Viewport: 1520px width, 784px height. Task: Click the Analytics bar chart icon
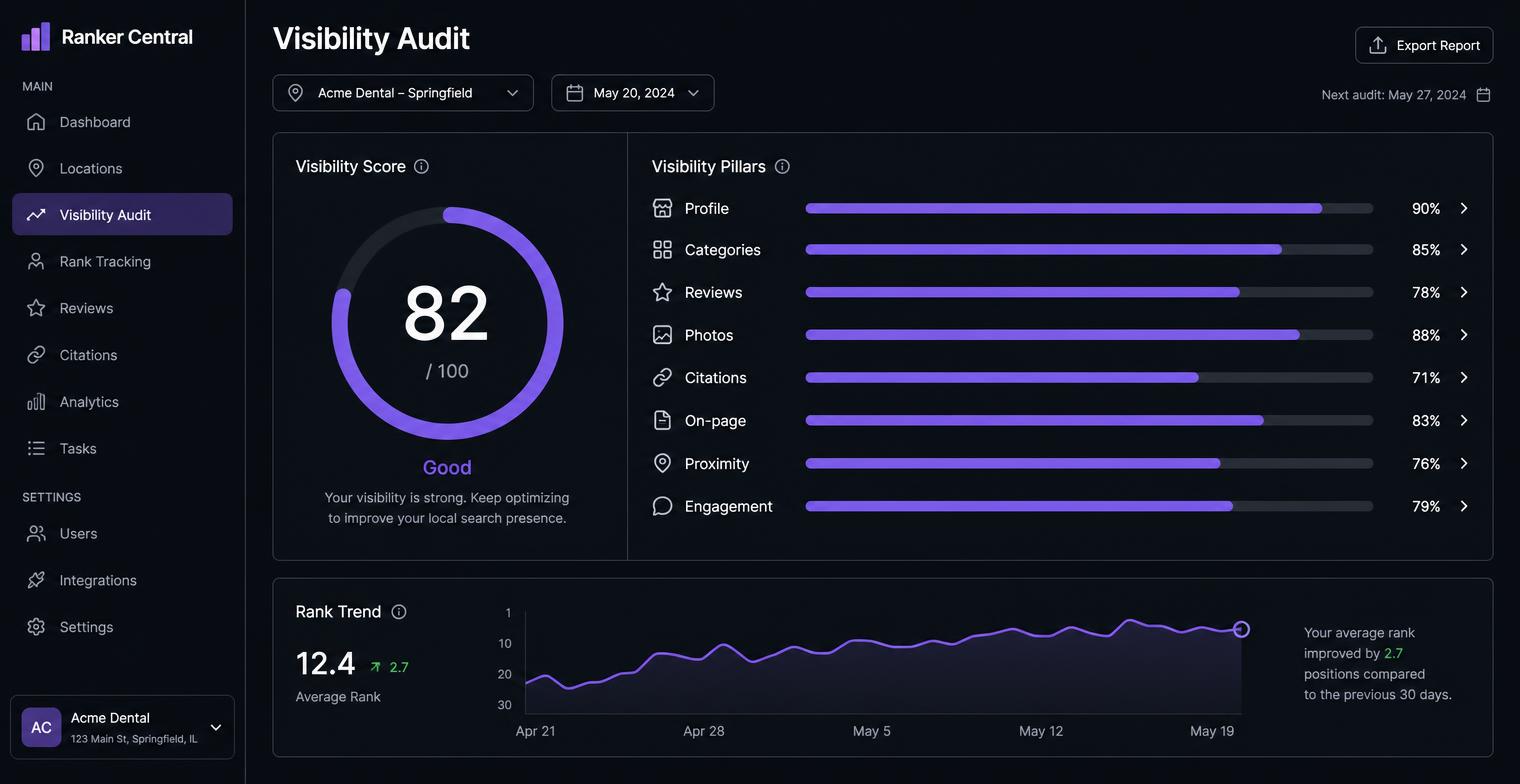pos(36,402)
